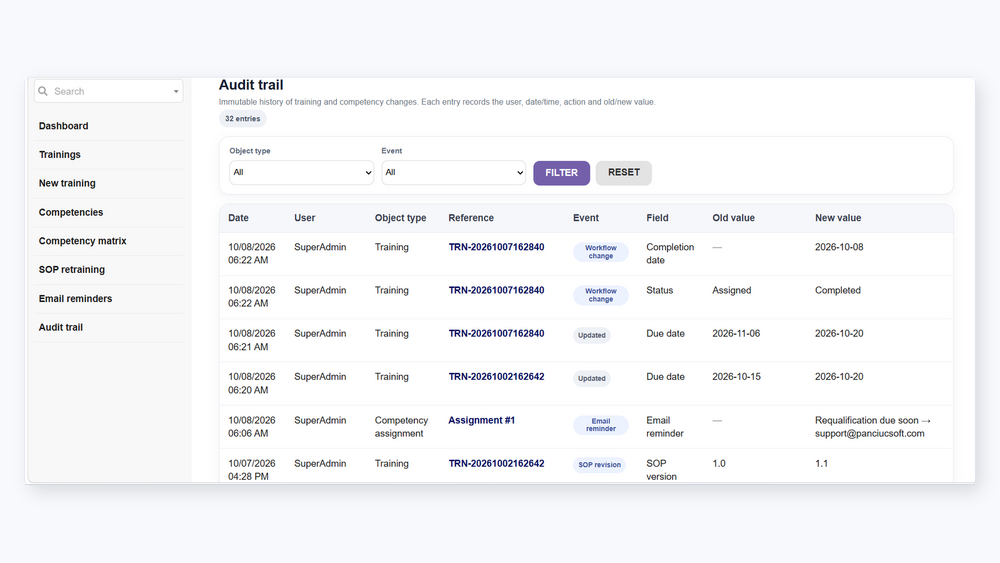Viewport: 1000px width, 563px height.
Task: Click the Completed new value cell
Action: [x=838, y=290]
